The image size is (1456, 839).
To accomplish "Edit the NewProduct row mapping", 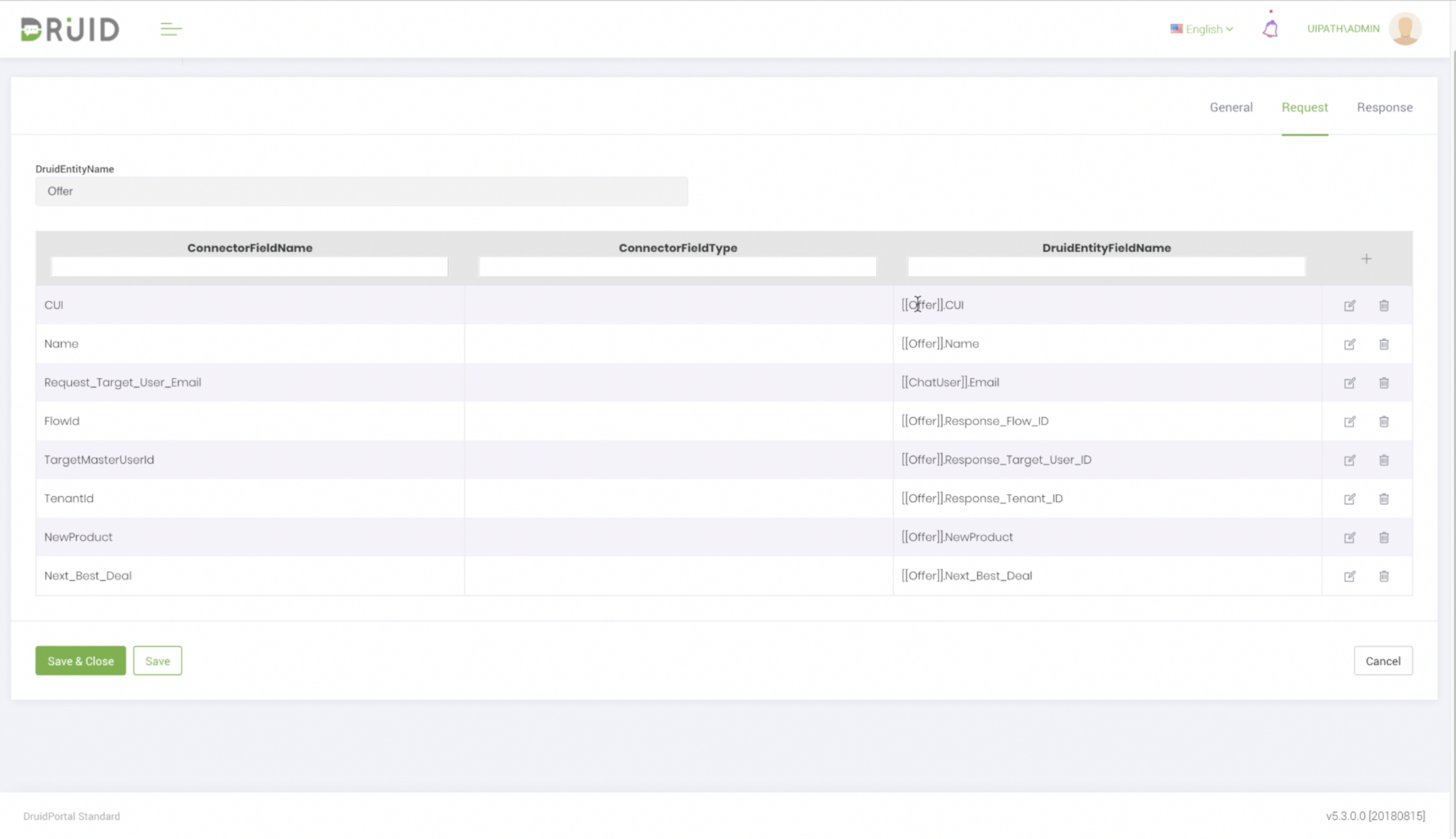I will 1349,537.
